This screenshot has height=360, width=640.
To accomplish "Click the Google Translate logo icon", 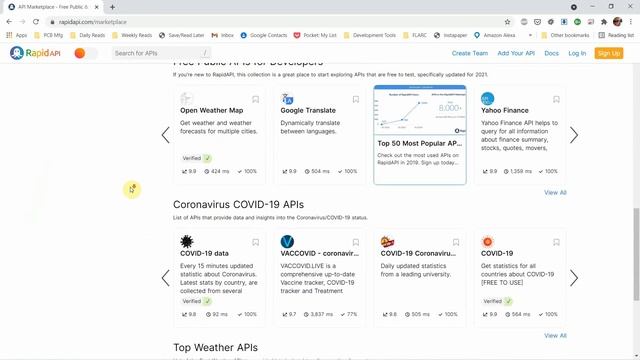I will point(287,98).
